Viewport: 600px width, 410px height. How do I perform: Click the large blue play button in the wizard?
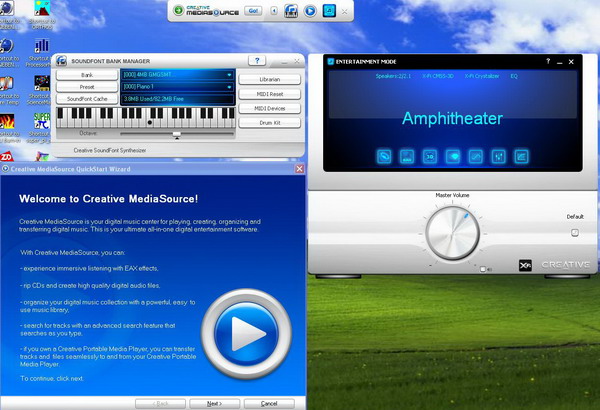tap(246, 334)
